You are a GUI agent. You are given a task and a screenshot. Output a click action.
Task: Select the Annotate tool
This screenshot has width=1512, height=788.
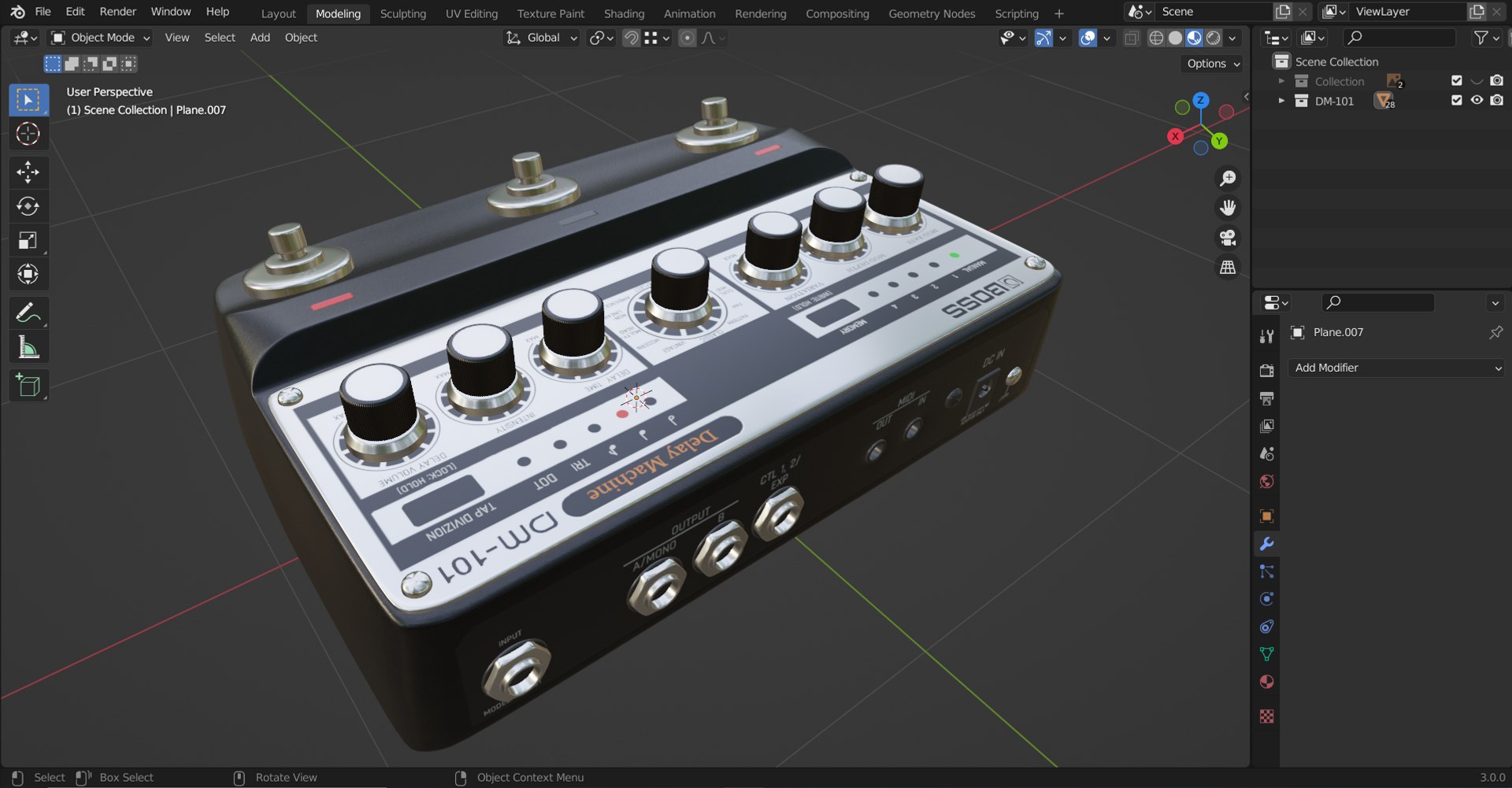pyautogui.click(x=28, y=313)
